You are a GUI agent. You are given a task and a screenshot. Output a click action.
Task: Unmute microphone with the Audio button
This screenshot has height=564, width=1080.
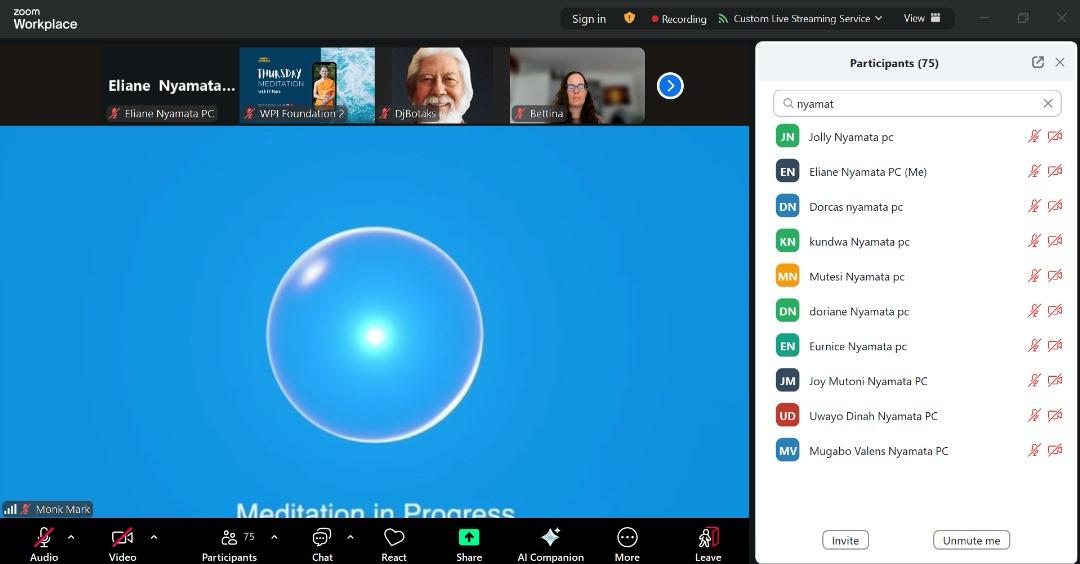(x=44, y=538)
